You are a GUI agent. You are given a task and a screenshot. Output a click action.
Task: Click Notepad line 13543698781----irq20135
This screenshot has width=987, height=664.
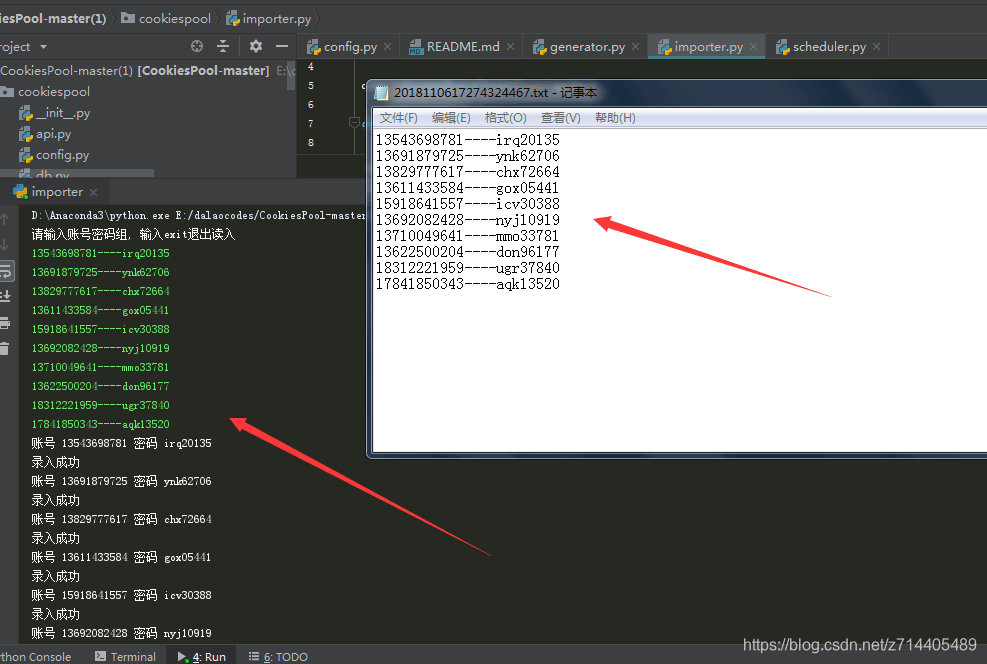pyautogui.click(x=468, y=140)
